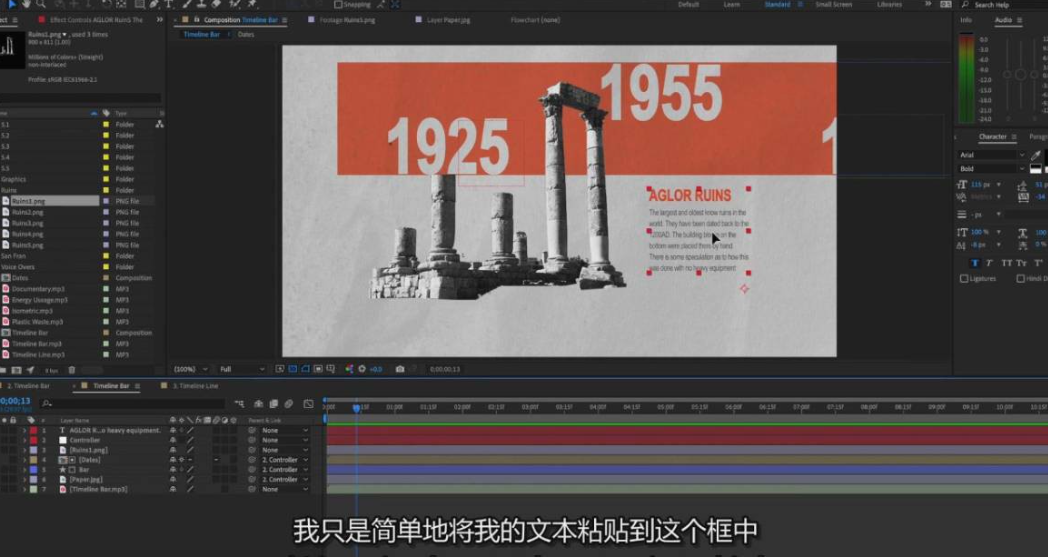Open the Arial font family dropdown

991,155
